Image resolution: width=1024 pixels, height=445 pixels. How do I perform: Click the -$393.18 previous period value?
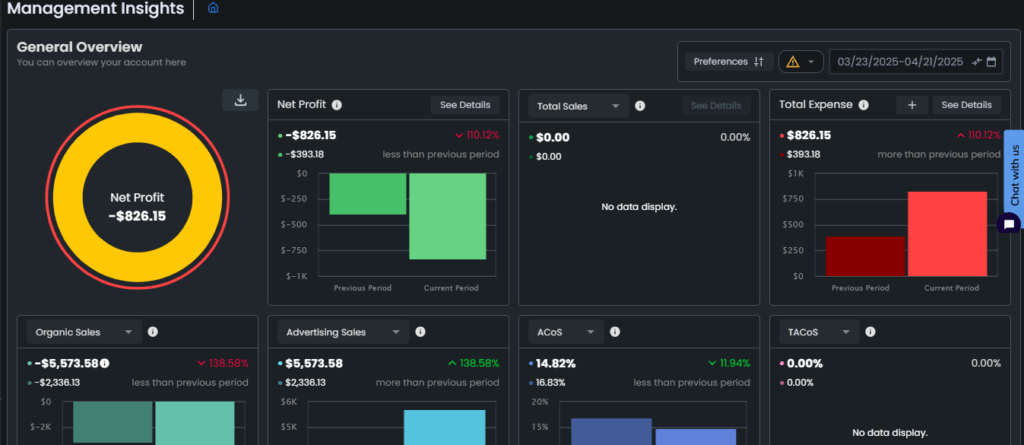tap(304, 155)
